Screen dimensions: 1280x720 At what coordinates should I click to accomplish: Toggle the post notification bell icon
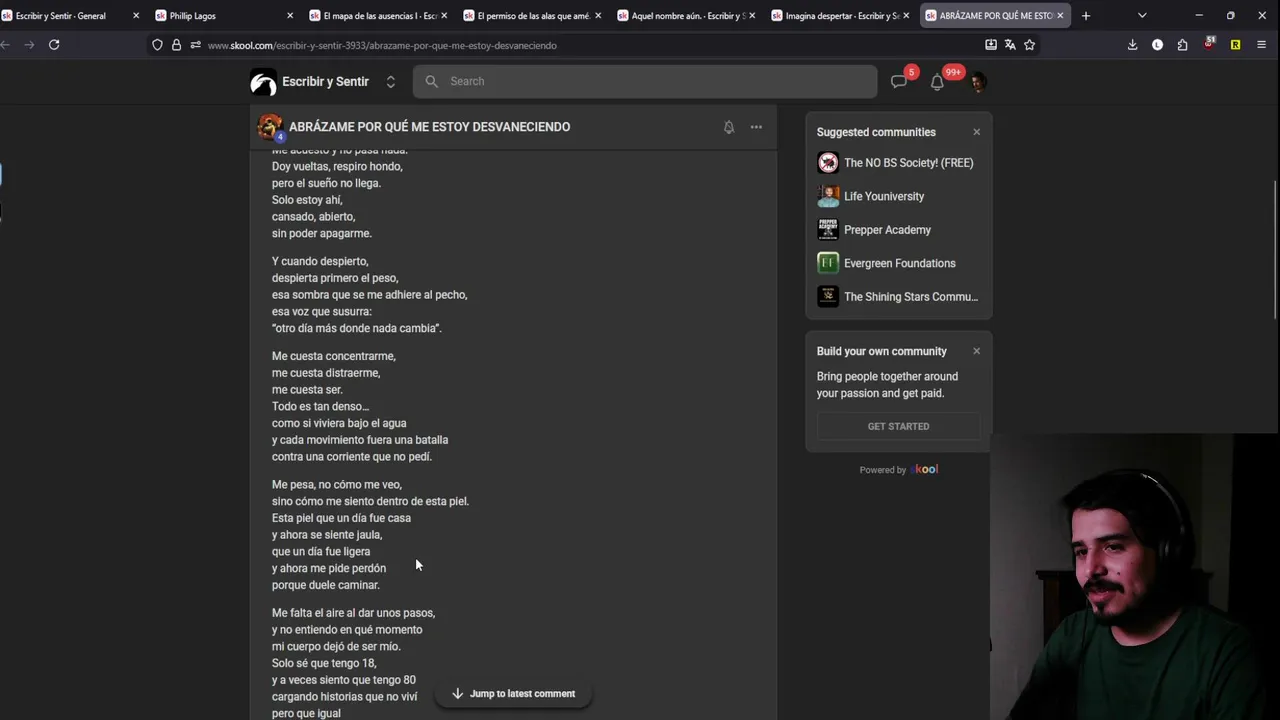coord(729,127)
